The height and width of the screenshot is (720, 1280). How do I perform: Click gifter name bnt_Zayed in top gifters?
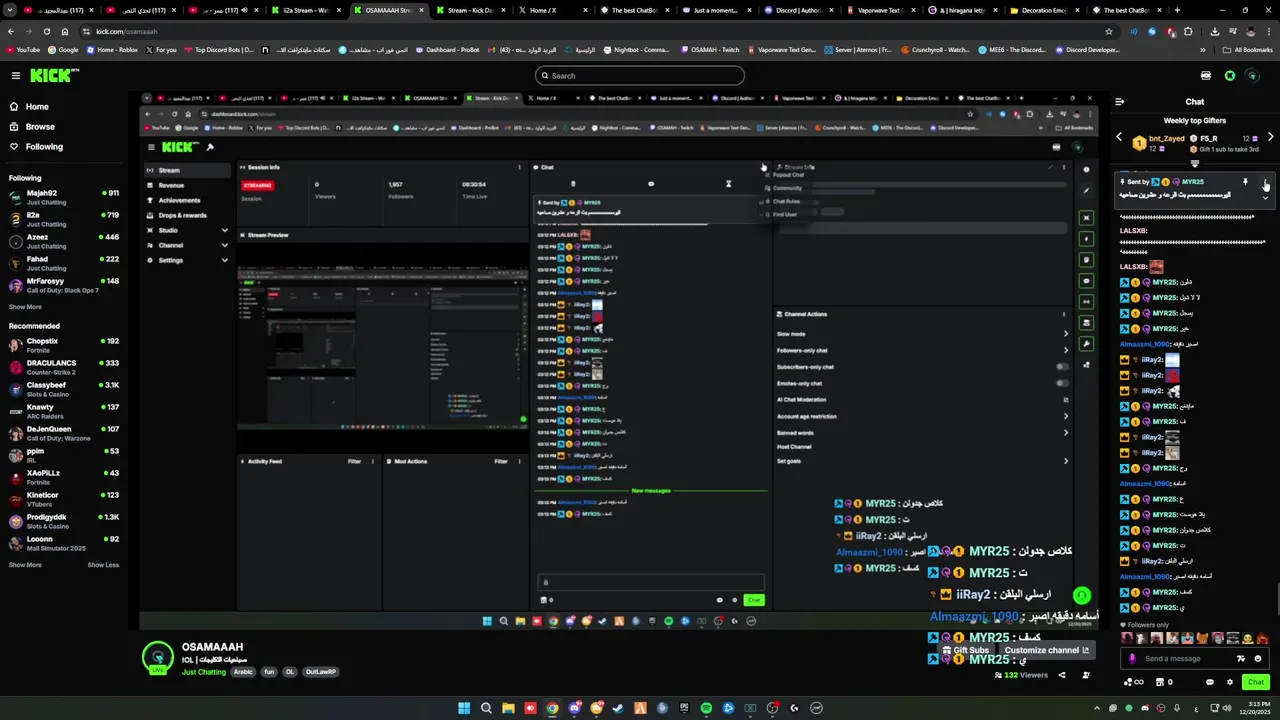(1167, 138)
